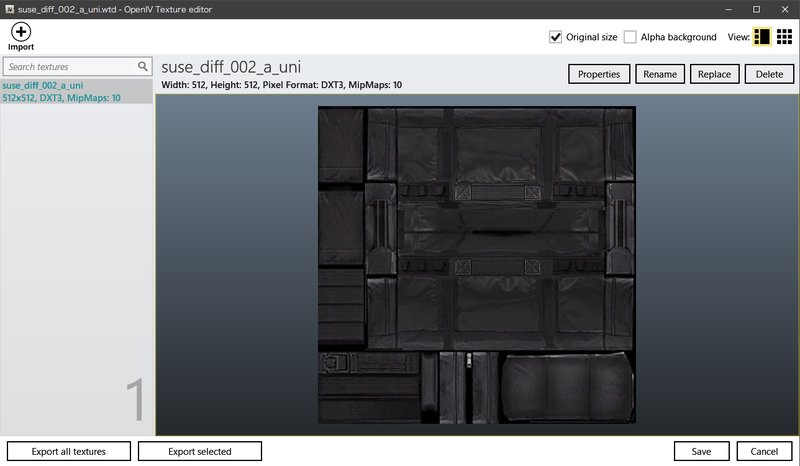Viewport: 800px width, 466px height.
Task: Click Export all textures
Action: (69, 451)
